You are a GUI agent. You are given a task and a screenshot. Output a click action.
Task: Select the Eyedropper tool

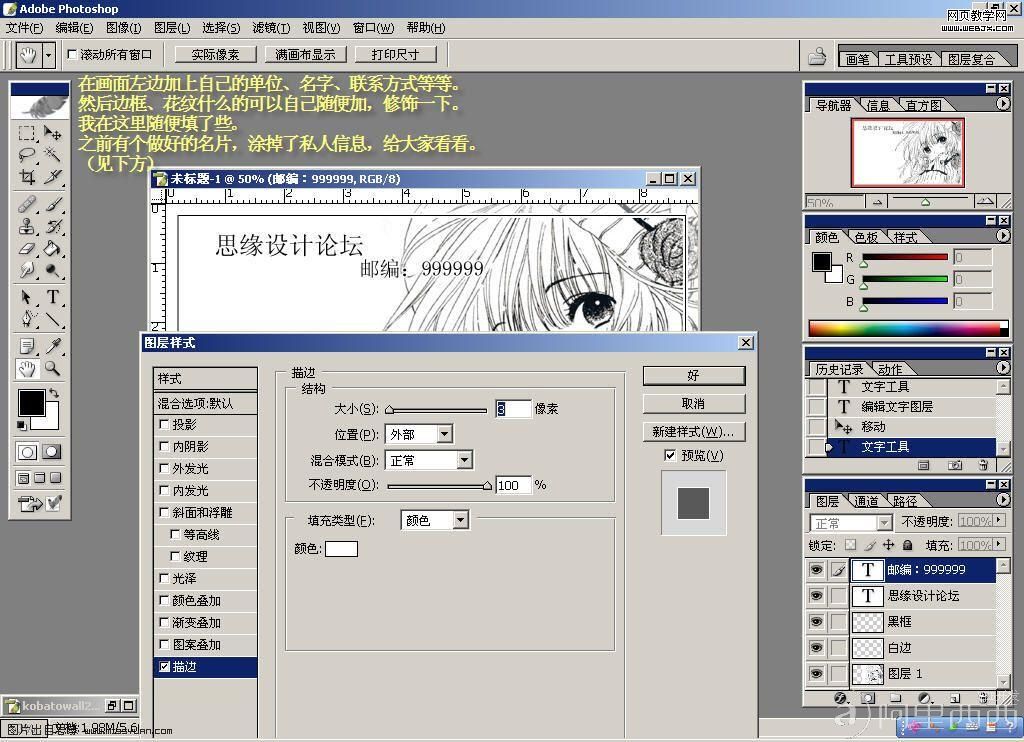pos(53,346)
